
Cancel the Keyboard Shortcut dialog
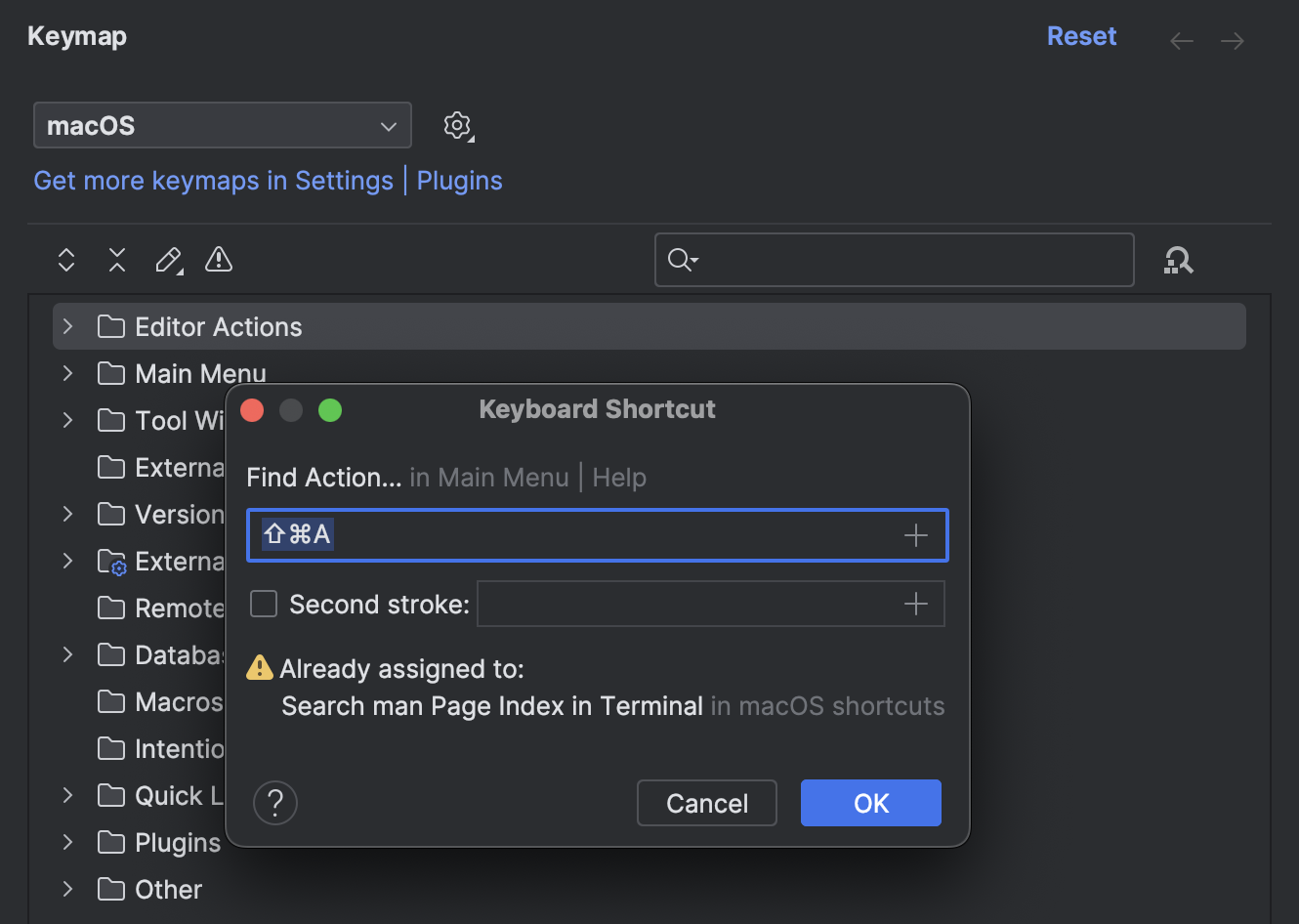[706, 802]
